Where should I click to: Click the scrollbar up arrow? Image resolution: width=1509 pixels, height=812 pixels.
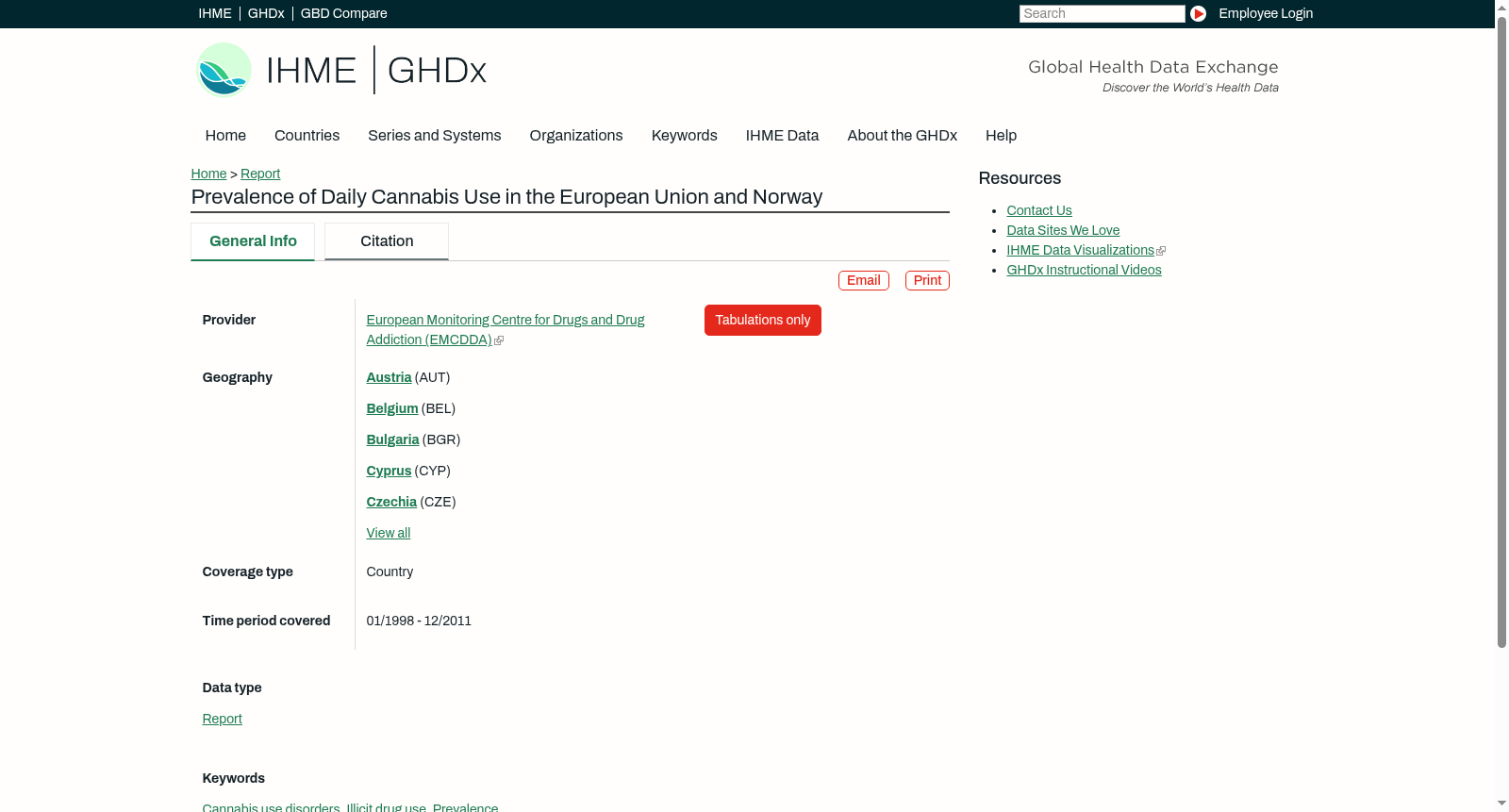tap(1501, 7)
